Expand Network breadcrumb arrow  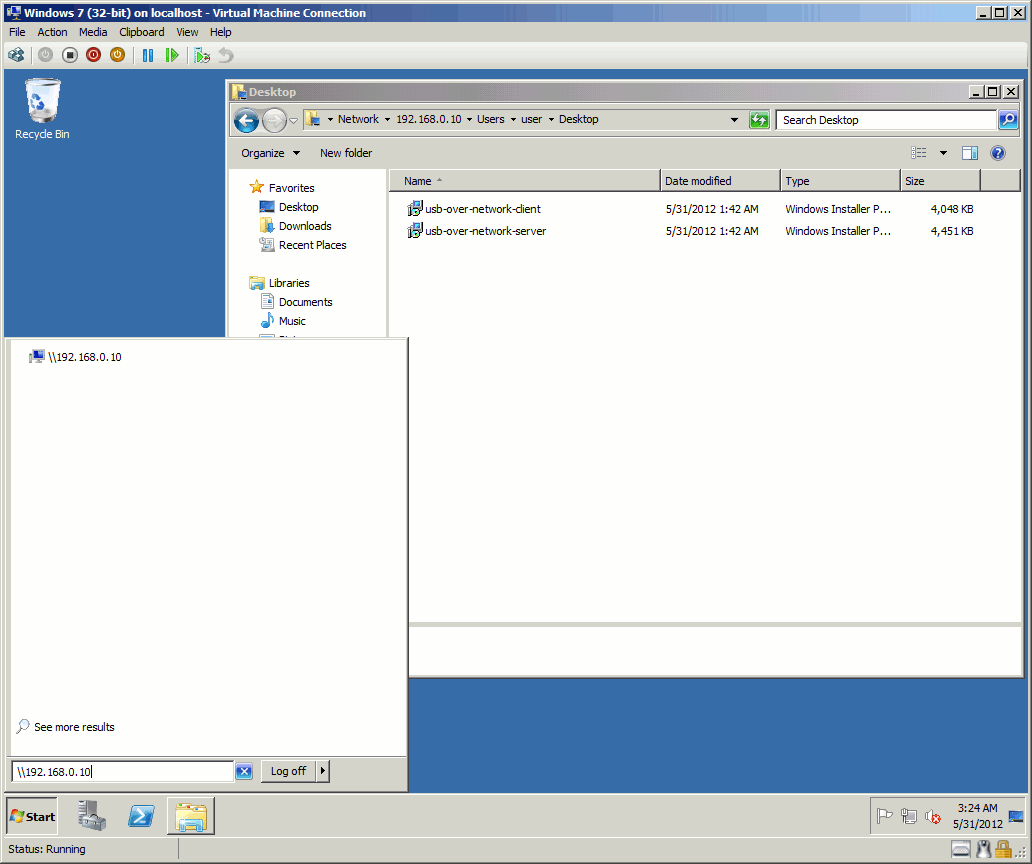(387, 120)
